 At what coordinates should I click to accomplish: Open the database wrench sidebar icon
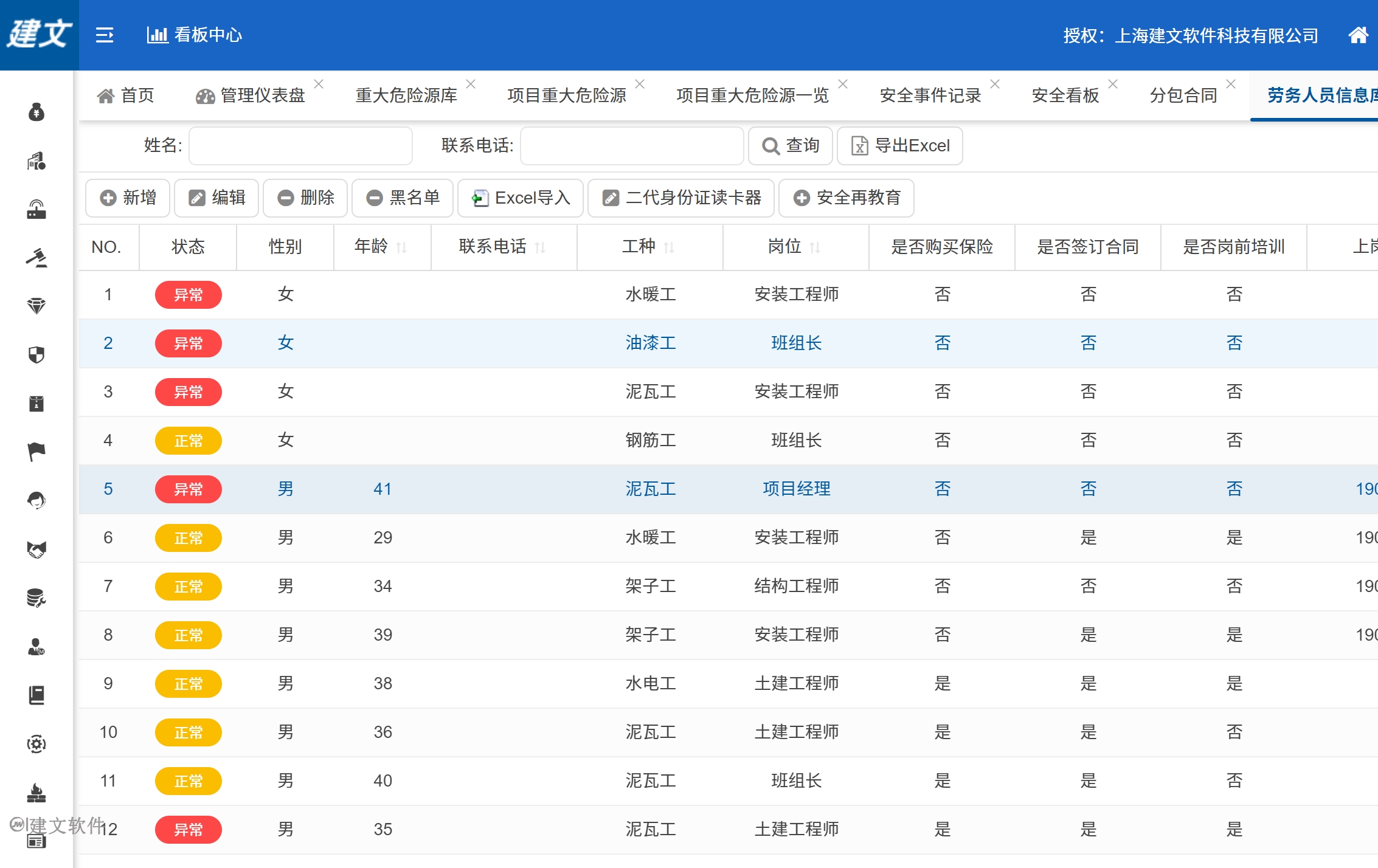(36, 598)
